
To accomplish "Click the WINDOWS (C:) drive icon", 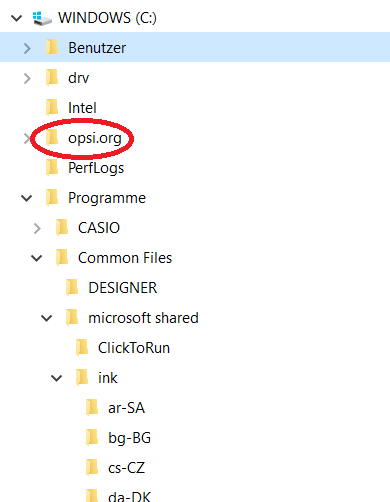I will coord(42,18).
